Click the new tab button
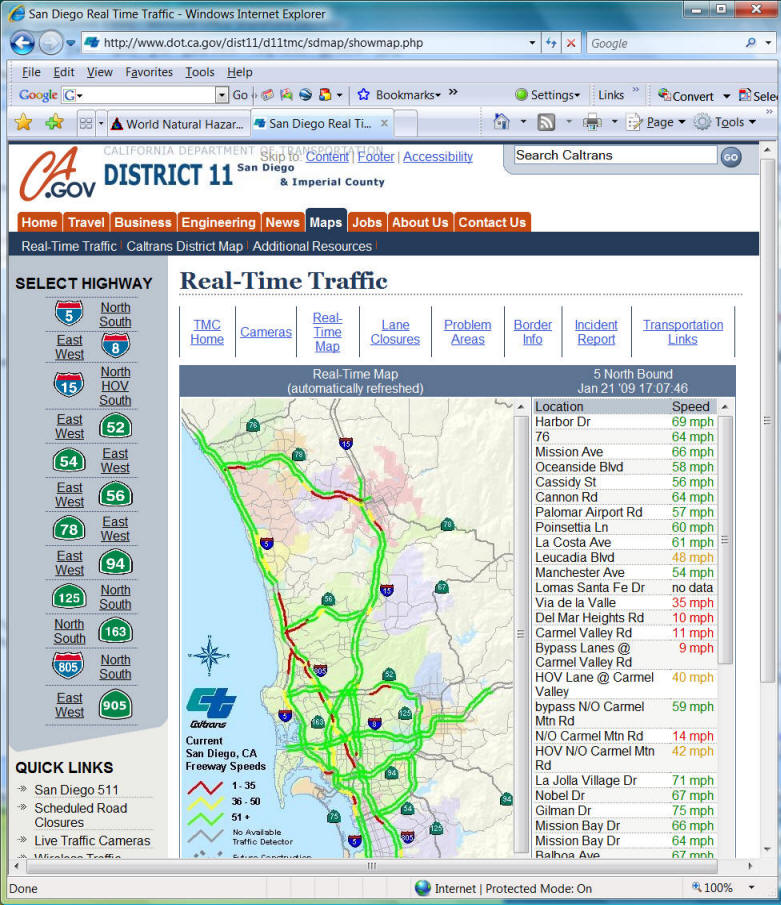The image size is (781, 905). (x=405, y=124)
